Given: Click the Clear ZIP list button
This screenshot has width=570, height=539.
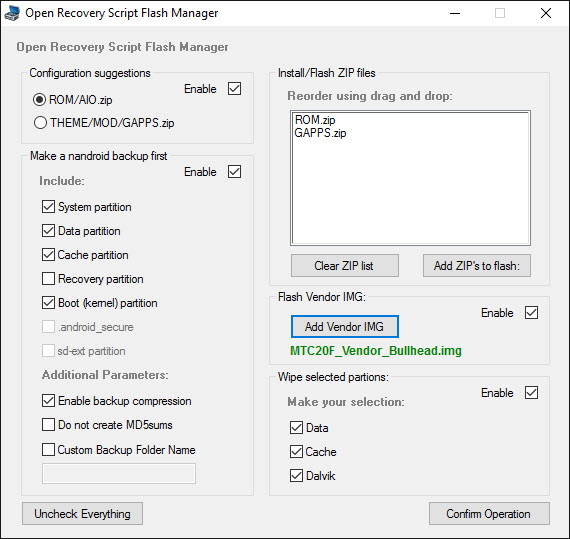Looking at the screenshot, I should pyautogui.click(x=345, y=266).
